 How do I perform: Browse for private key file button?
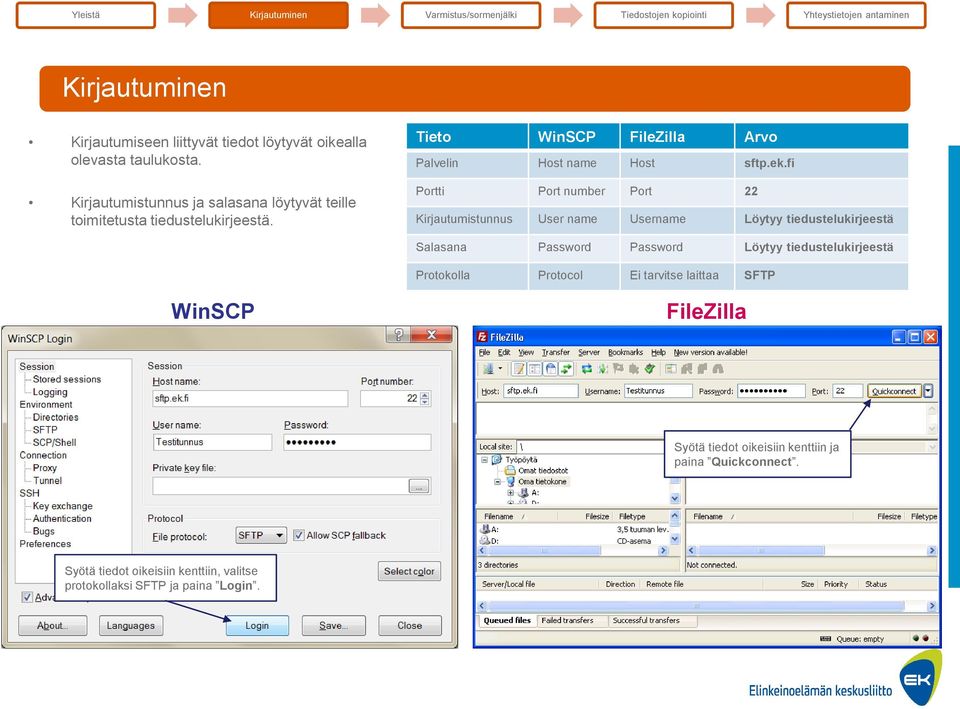pyautogui.click(x=419, y=487)
